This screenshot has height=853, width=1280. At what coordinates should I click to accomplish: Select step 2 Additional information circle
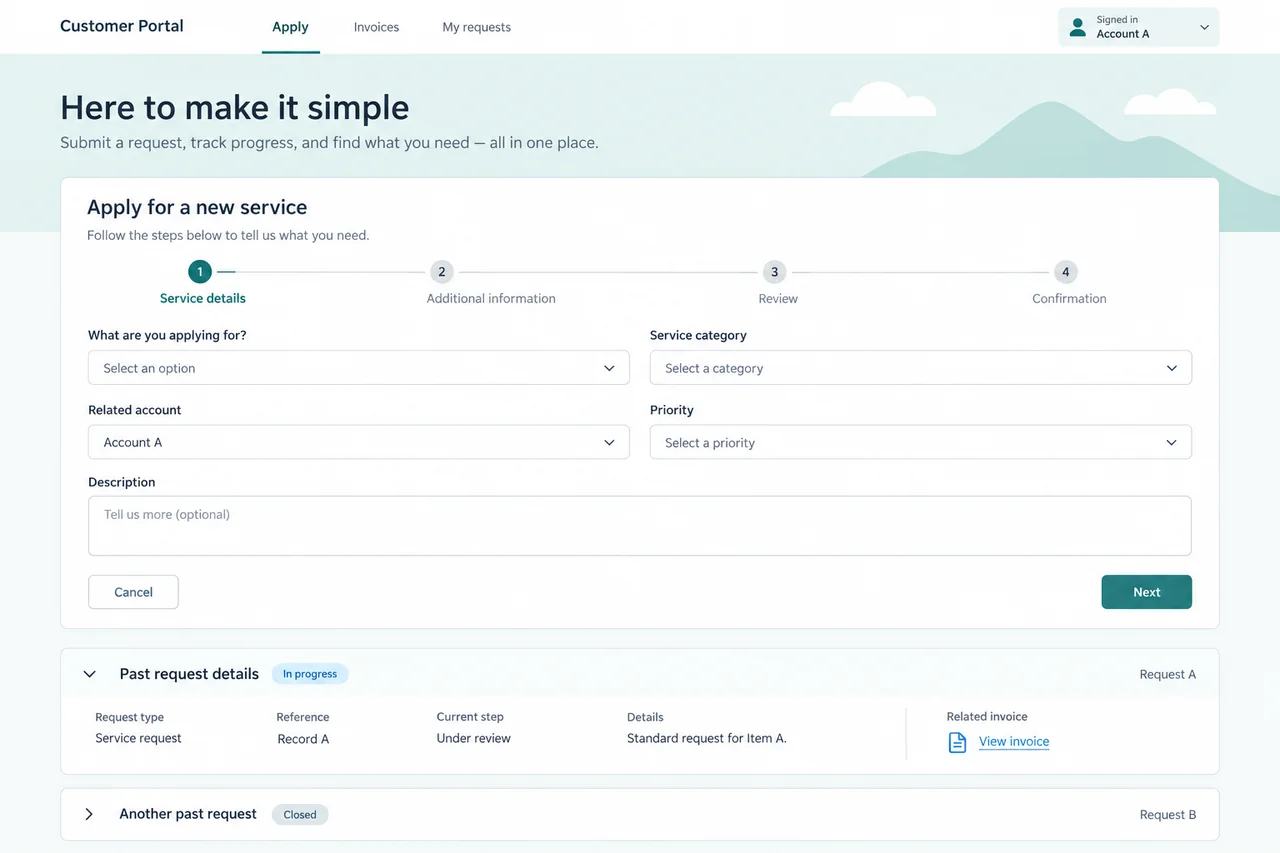[x=442, y=272]
